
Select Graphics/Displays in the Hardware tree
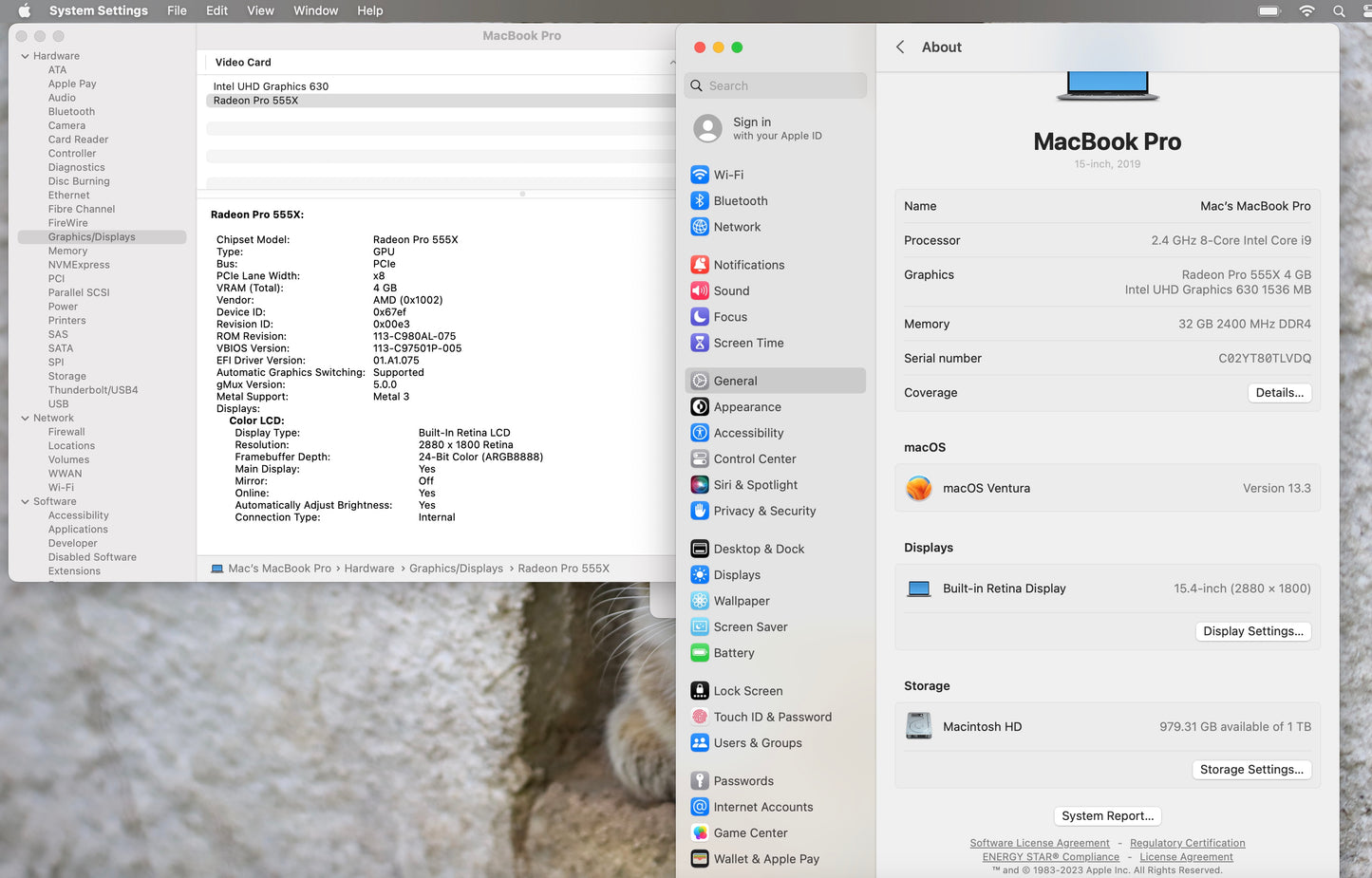pos(92,236)
